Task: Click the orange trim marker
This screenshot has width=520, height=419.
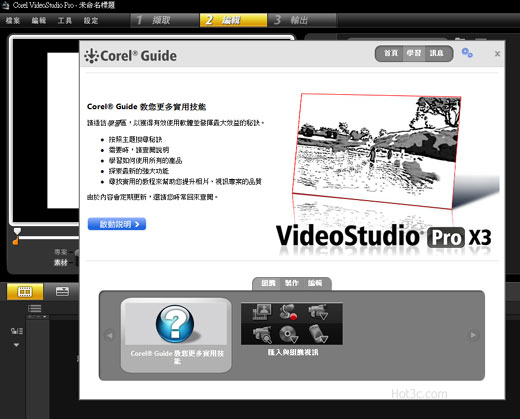Action: (x=15, y=241)
